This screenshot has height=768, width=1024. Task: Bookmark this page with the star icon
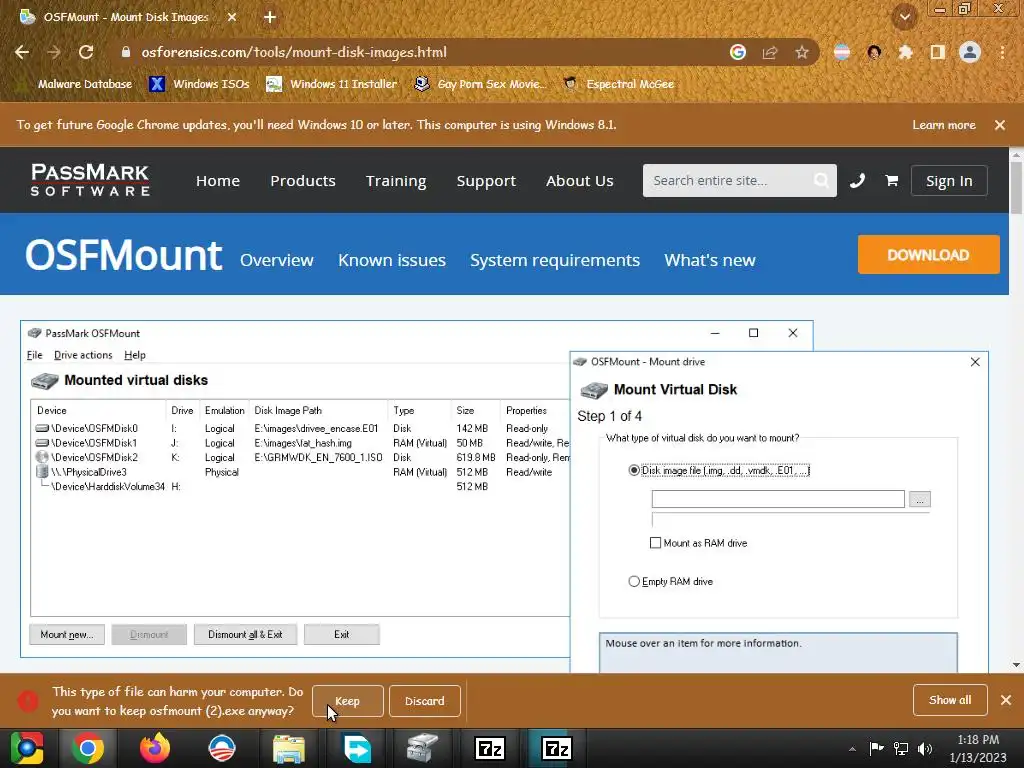802,52
